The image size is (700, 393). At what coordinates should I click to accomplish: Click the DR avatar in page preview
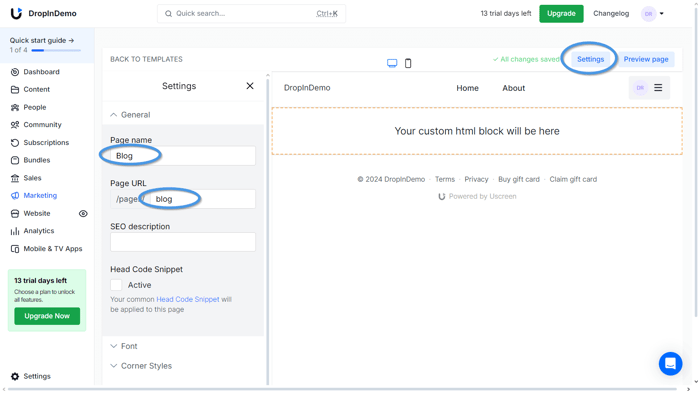[x=640, y=88]
